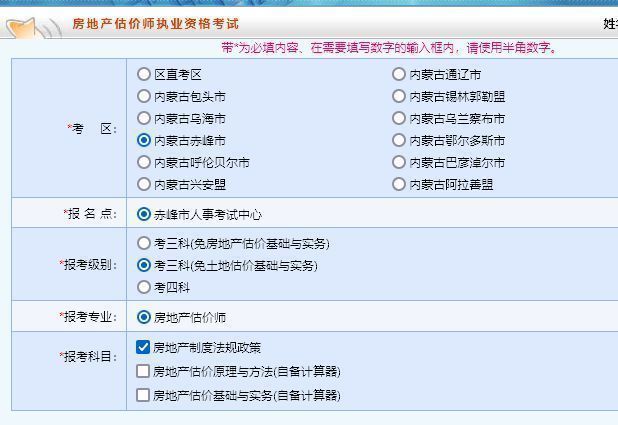This screenshot has height=425, width=618.
Task: Select 内蒙古乌兰察布市 exam area
Action: pyautogui.click(x=400, y=118)
